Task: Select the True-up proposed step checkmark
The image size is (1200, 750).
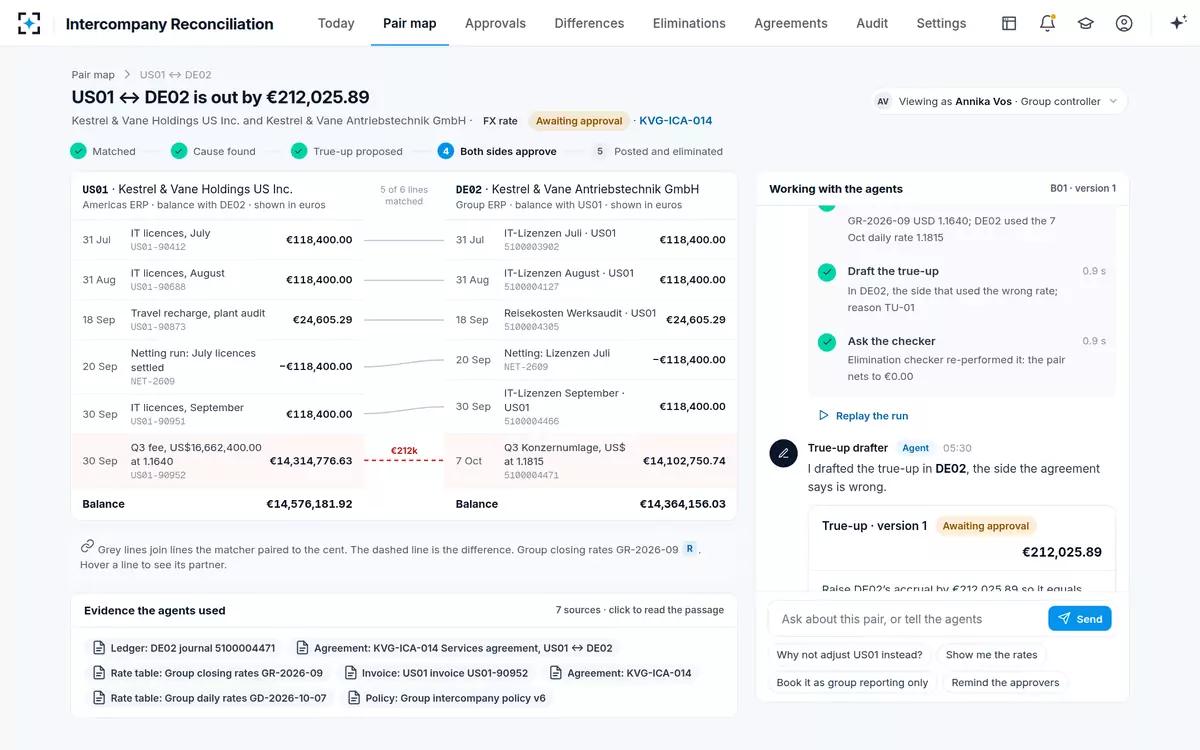Action: click(x=299, y=151)
